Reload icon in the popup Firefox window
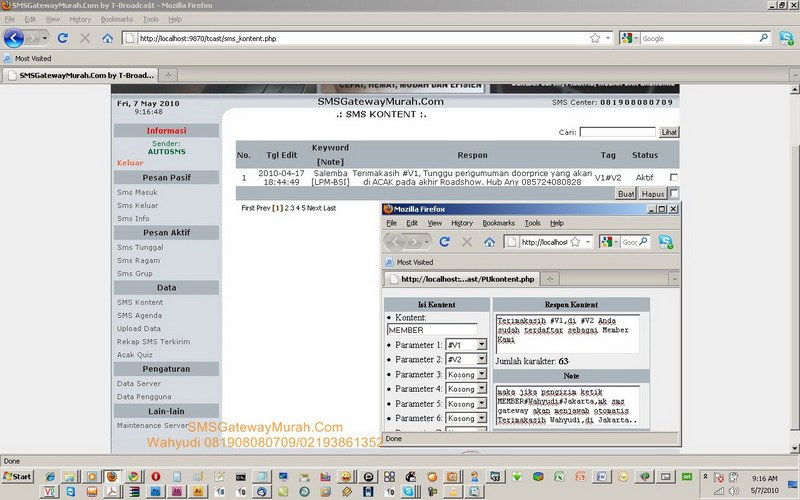Screen dimensions: 800x500 coord(444,241)
